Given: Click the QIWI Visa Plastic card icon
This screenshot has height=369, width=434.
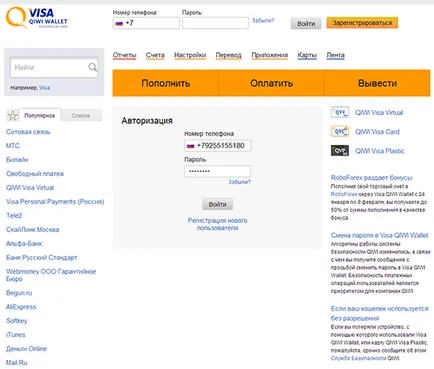Looking at the screenshot, I should pyautogui.click(x=340, y=151).
